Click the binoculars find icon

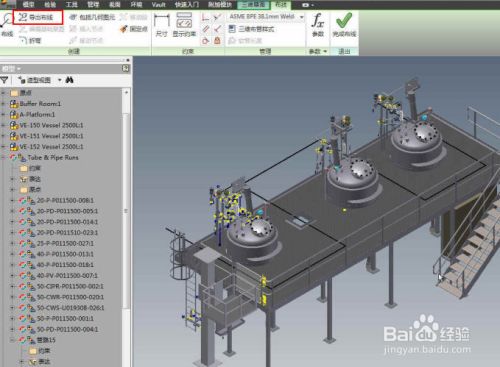click(69, 80)
